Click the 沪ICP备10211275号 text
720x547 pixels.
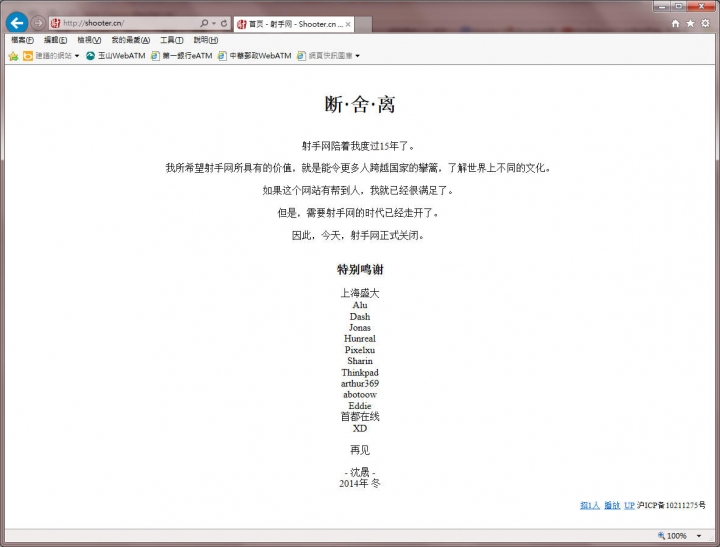(671, 505)
